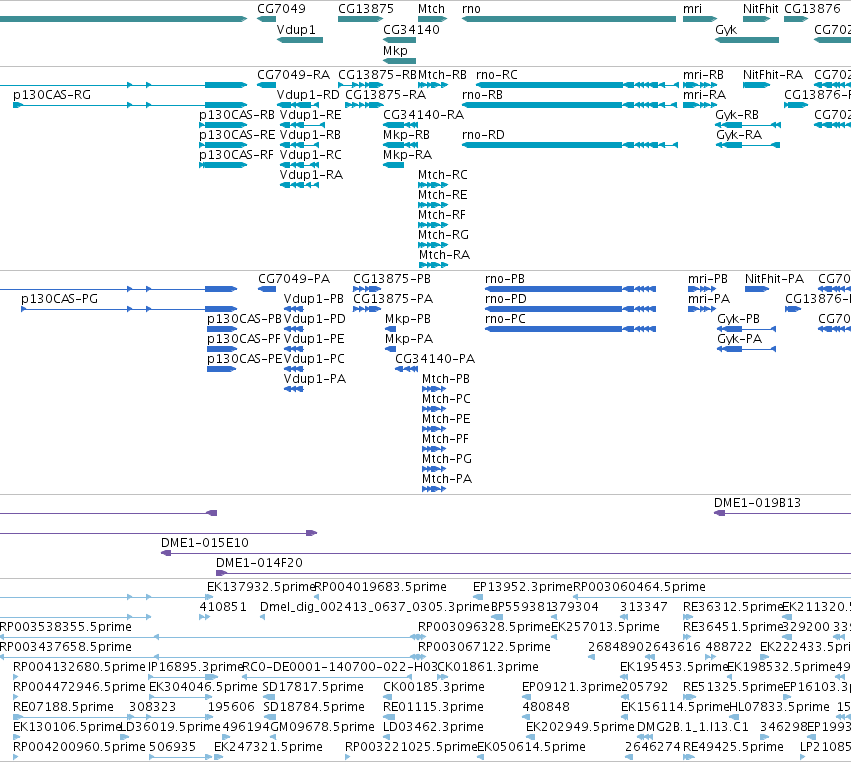The width and height of the screenshot is (851, 762).
Task: Click EST SD17817.5prime
Action: (313, 687)
